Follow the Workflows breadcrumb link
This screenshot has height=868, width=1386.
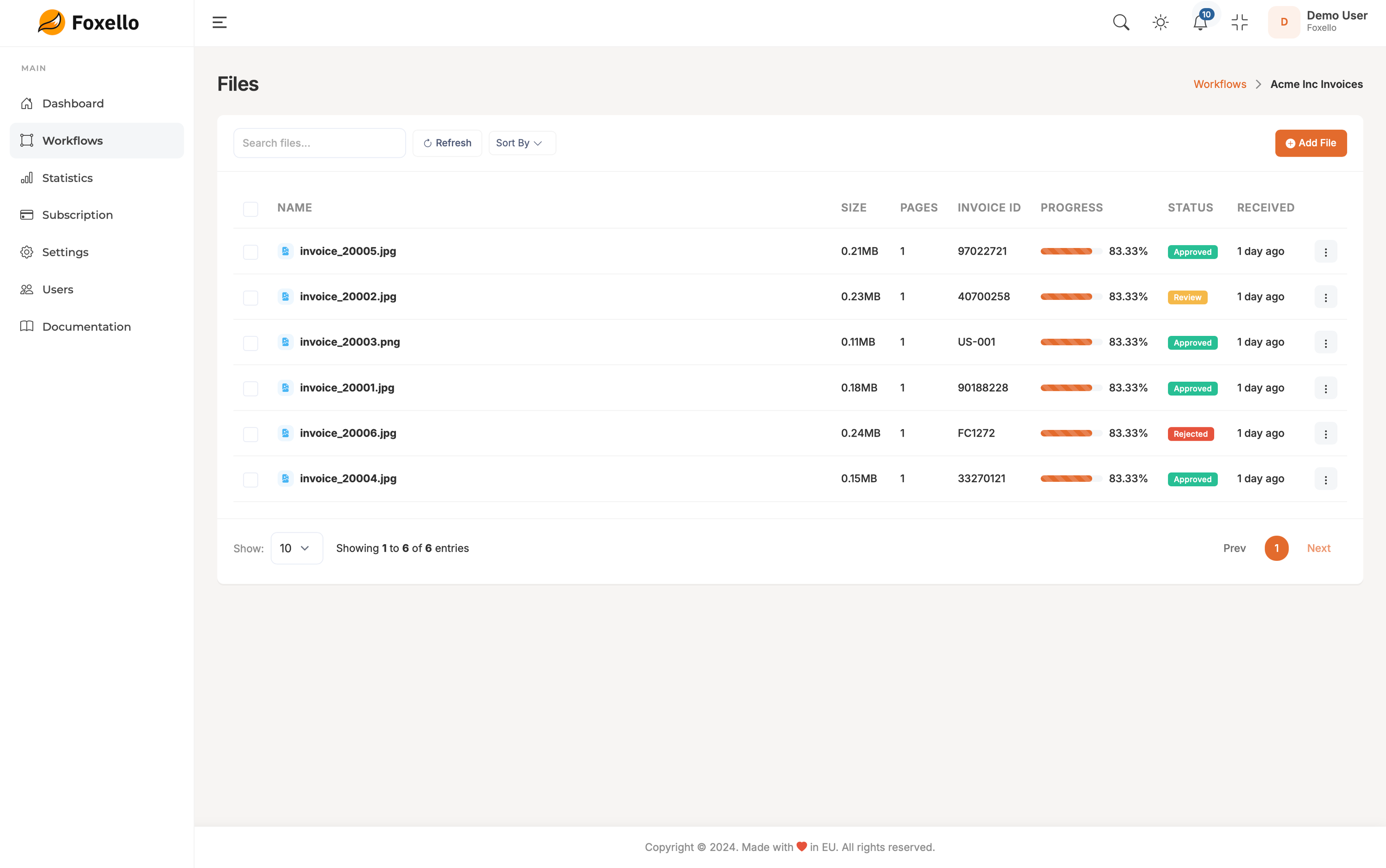tap(1220, 85)
